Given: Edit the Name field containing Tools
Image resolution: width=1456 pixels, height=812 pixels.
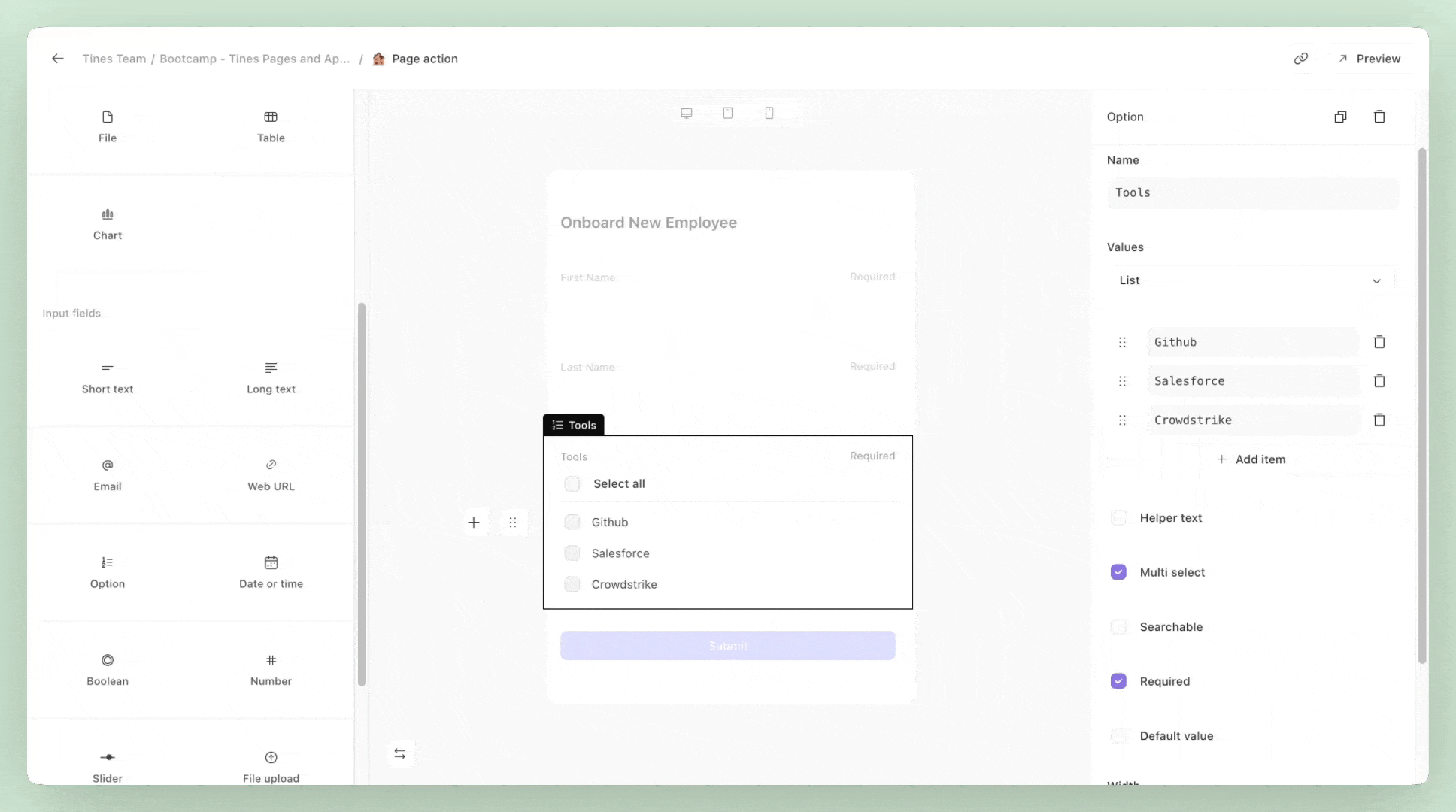Looking at the screenshot, I should coord(1253,192).
